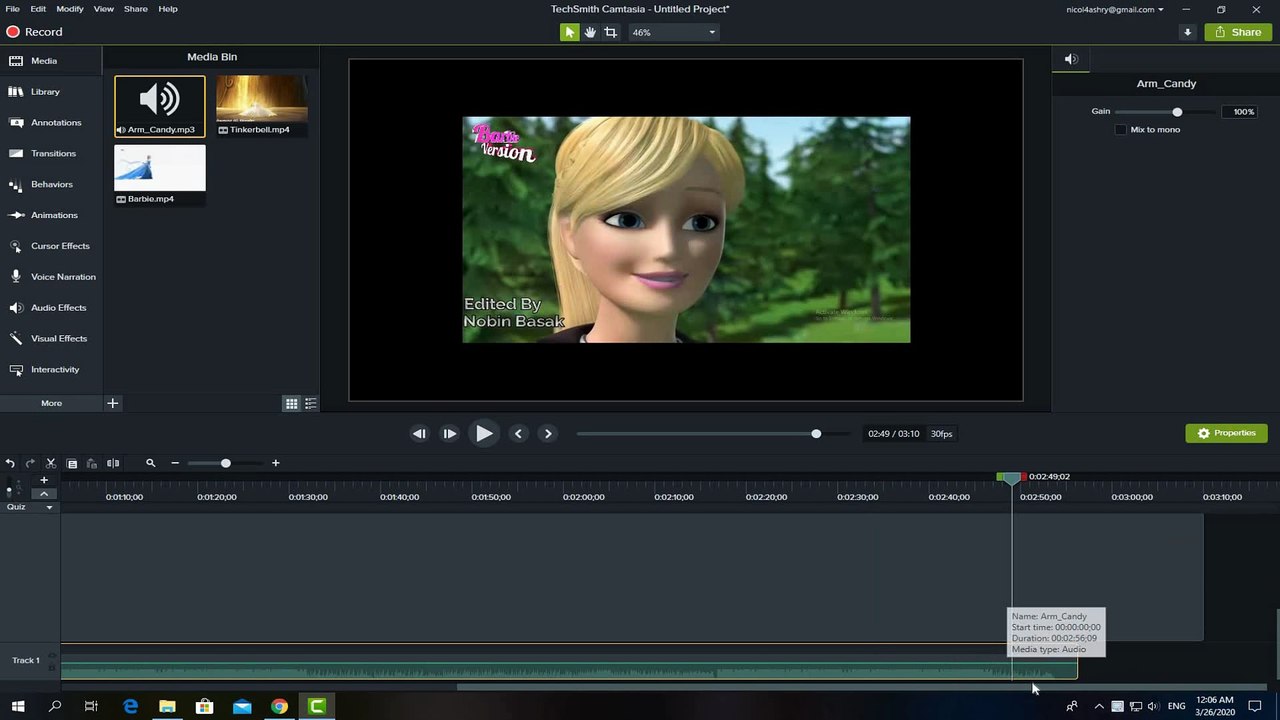The height and width of the screenshot is (720, 1280).
Task: Jump to the next clip marker arrow
Action: pos(548,434)
